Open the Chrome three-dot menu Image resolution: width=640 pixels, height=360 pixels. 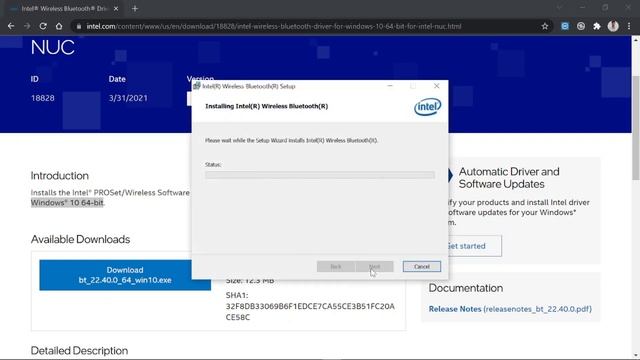click(x=629, y=26)
